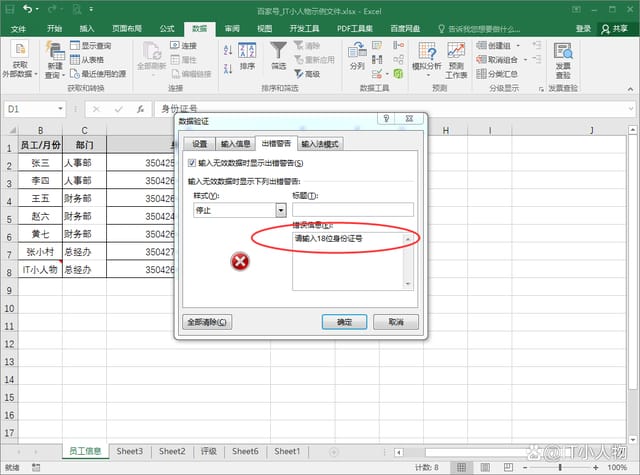Click the Connections (连接) item
Viewport: 640px width, 475px height.
(x=183, y=45)
